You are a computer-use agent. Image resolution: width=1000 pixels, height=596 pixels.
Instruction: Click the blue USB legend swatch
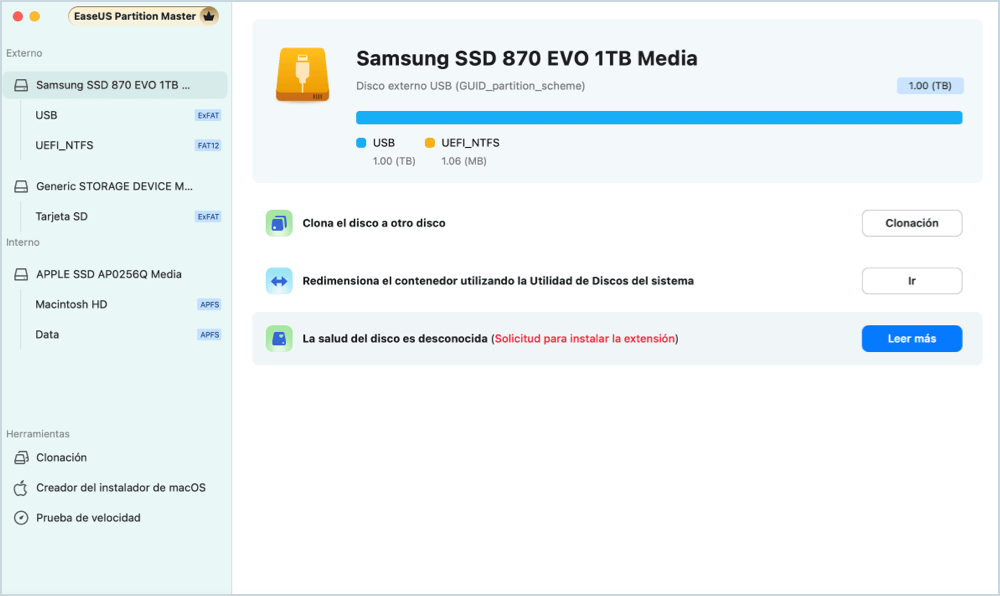coord(361,143)
